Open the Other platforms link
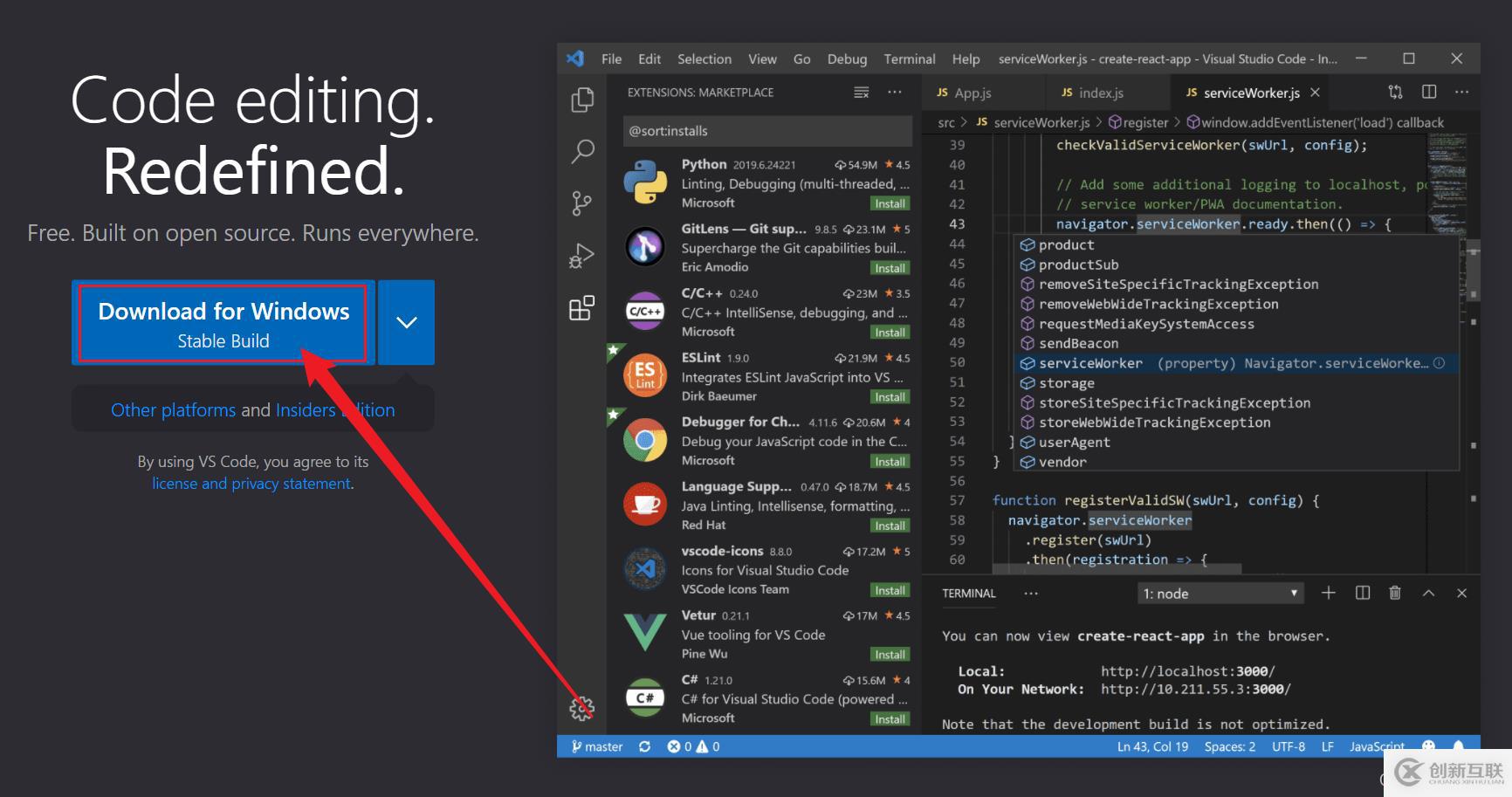 (x=173, y=410)
